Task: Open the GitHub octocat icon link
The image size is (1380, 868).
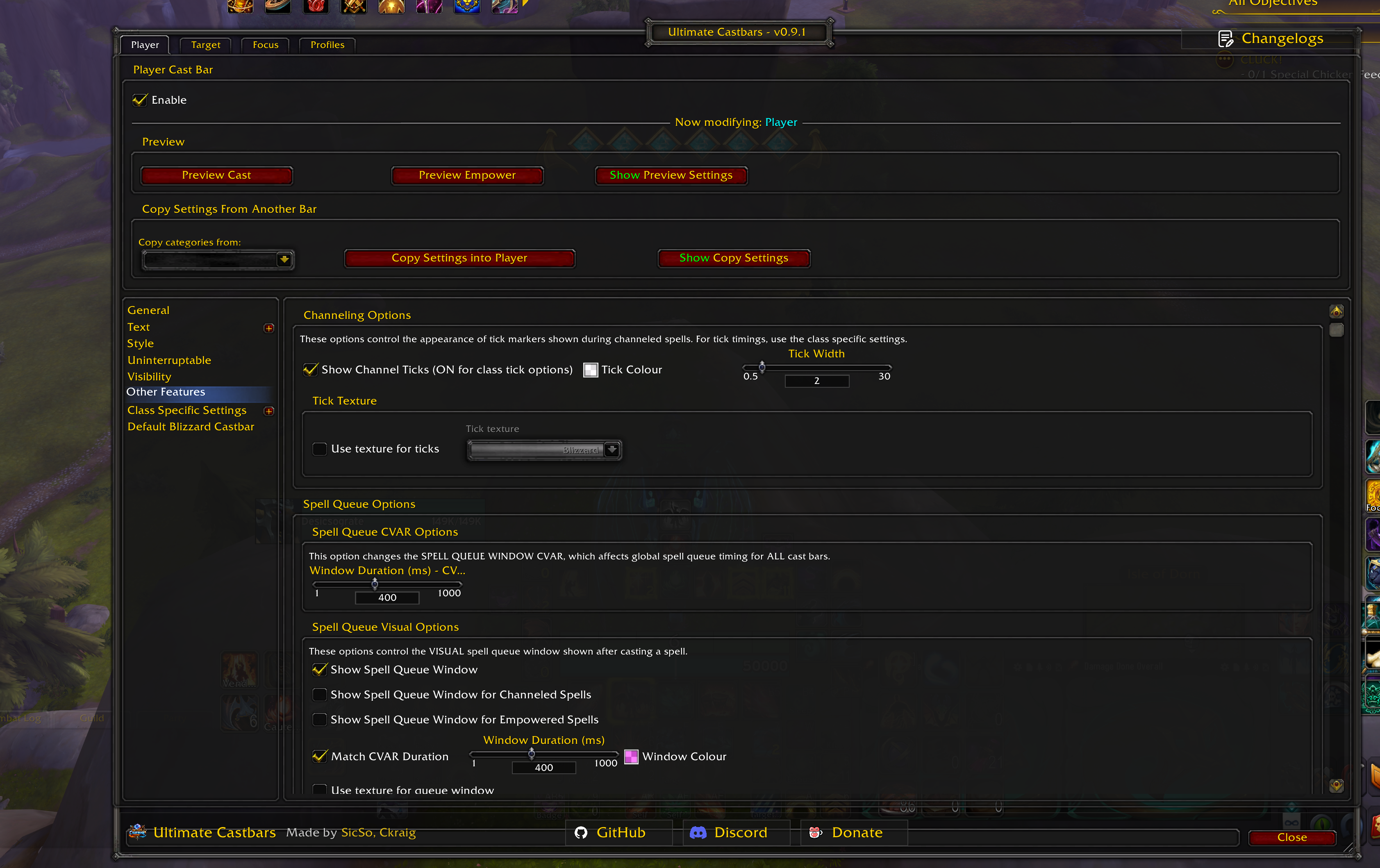Action: coord(581,832)
